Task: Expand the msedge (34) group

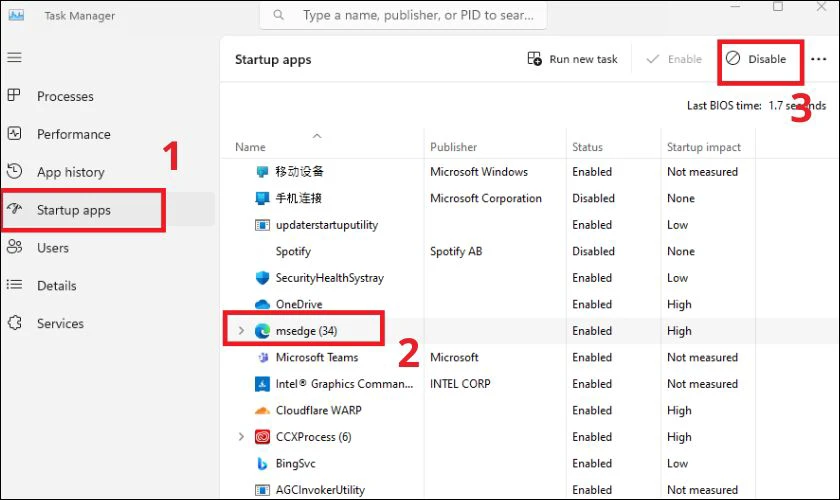Action: pos(241,331)
